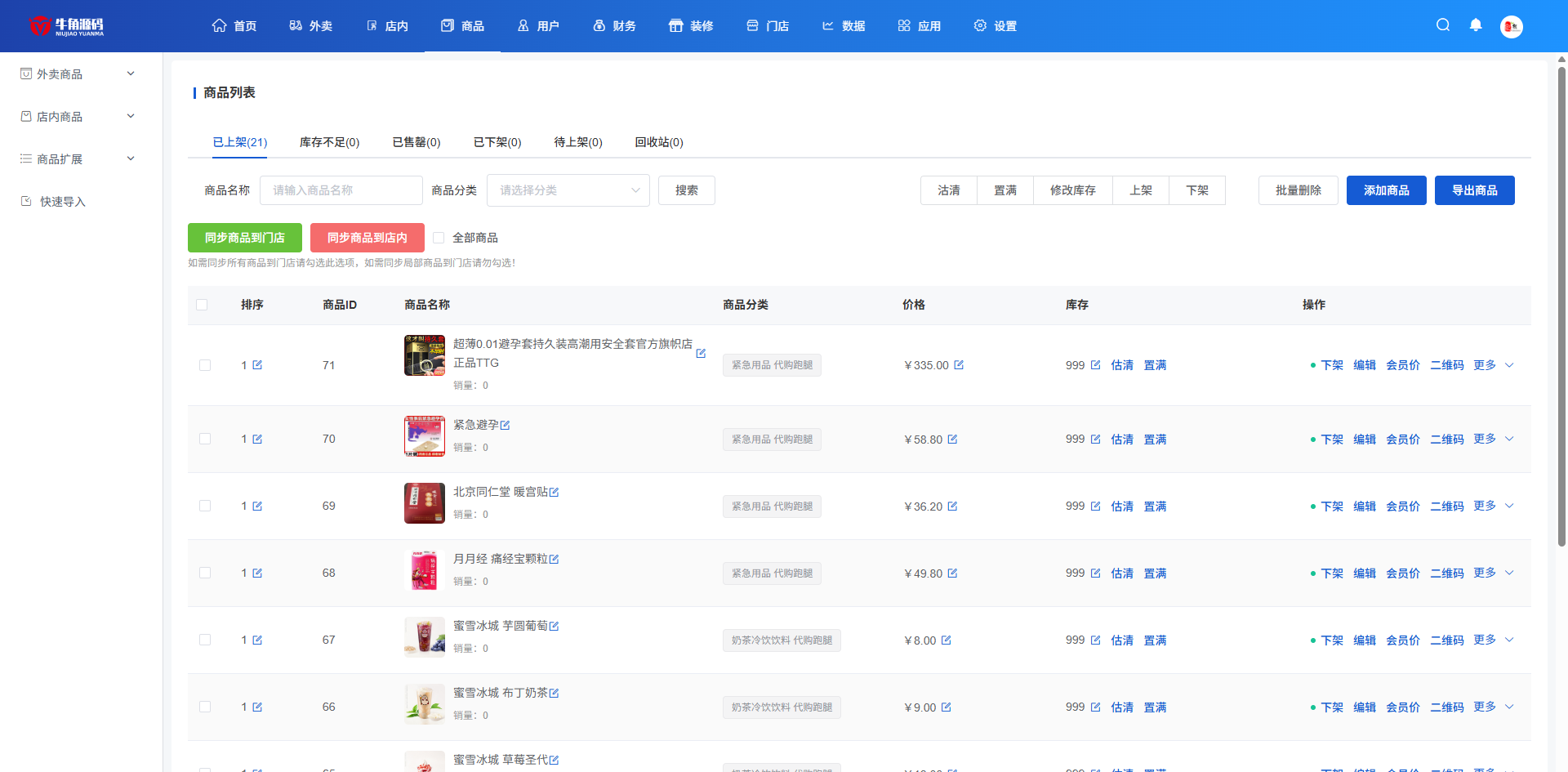Select checkbox for product ID 68

[205, 573]
